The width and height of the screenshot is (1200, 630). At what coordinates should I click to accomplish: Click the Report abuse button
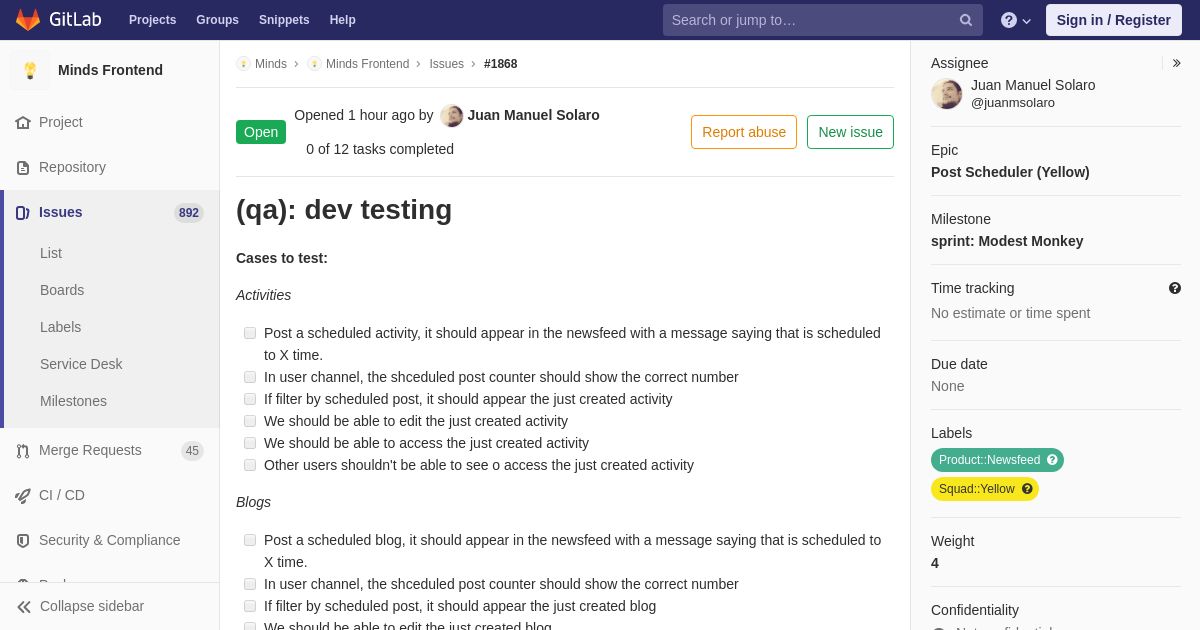pos(744,132)
